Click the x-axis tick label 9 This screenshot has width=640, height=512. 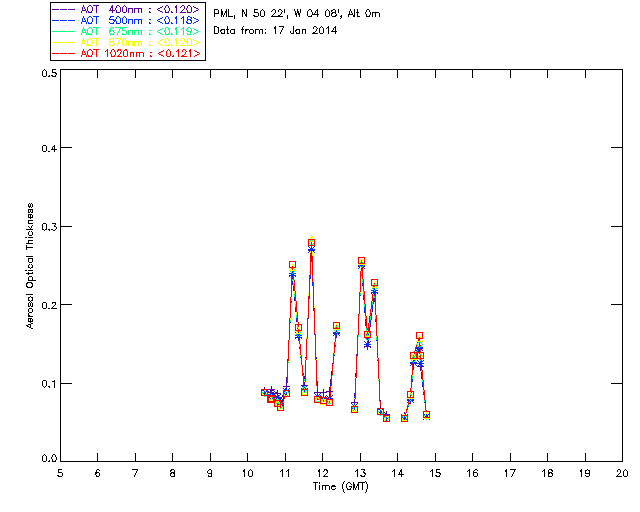(210, 473)
